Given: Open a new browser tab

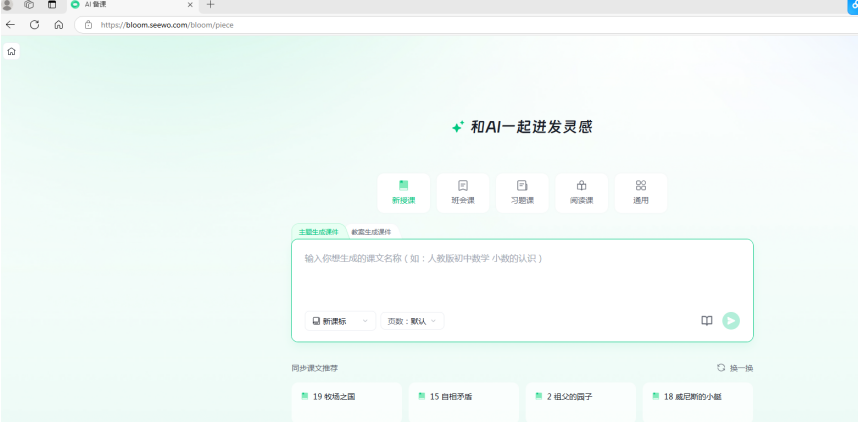Looking at the screenshot, I should click(210, 5).
